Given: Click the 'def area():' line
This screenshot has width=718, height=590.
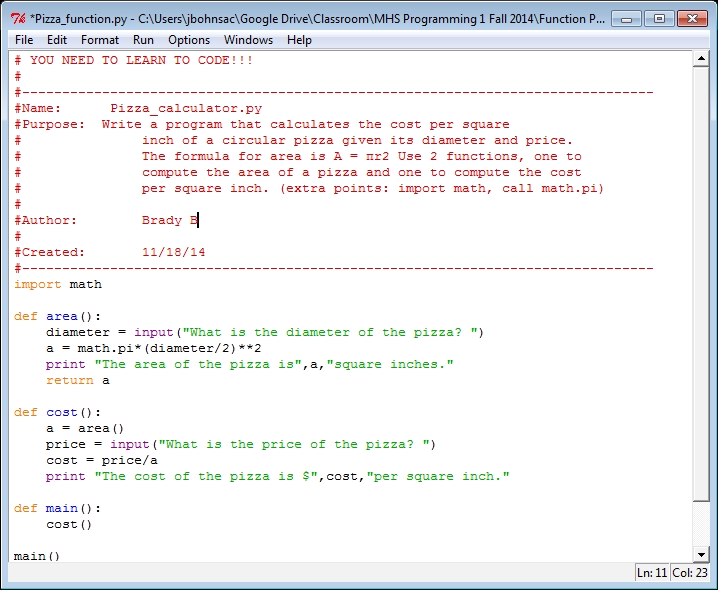Looking at the screenshot, I should coord(58,317).
